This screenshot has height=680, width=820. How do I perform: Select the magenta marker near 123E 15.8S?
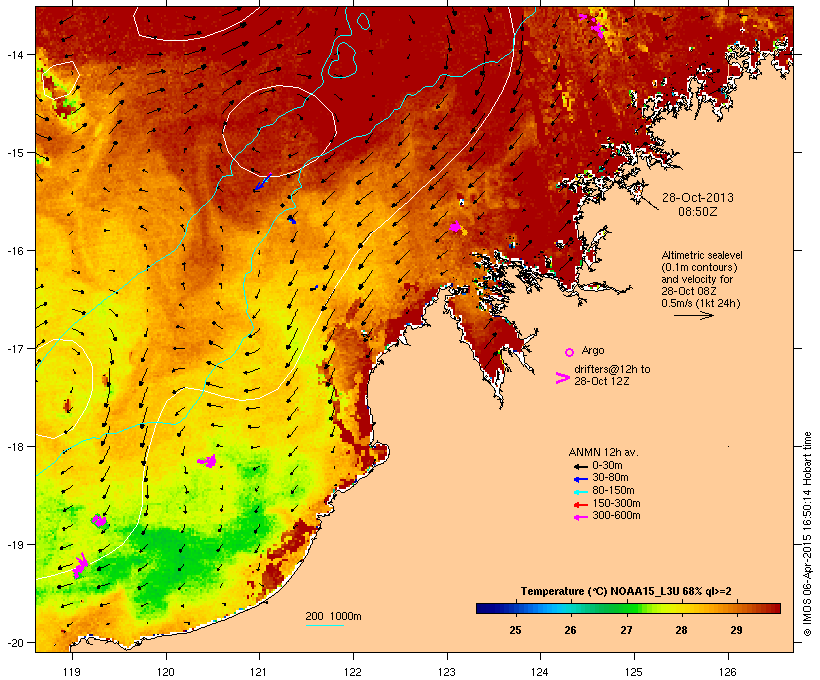[455, 226]
